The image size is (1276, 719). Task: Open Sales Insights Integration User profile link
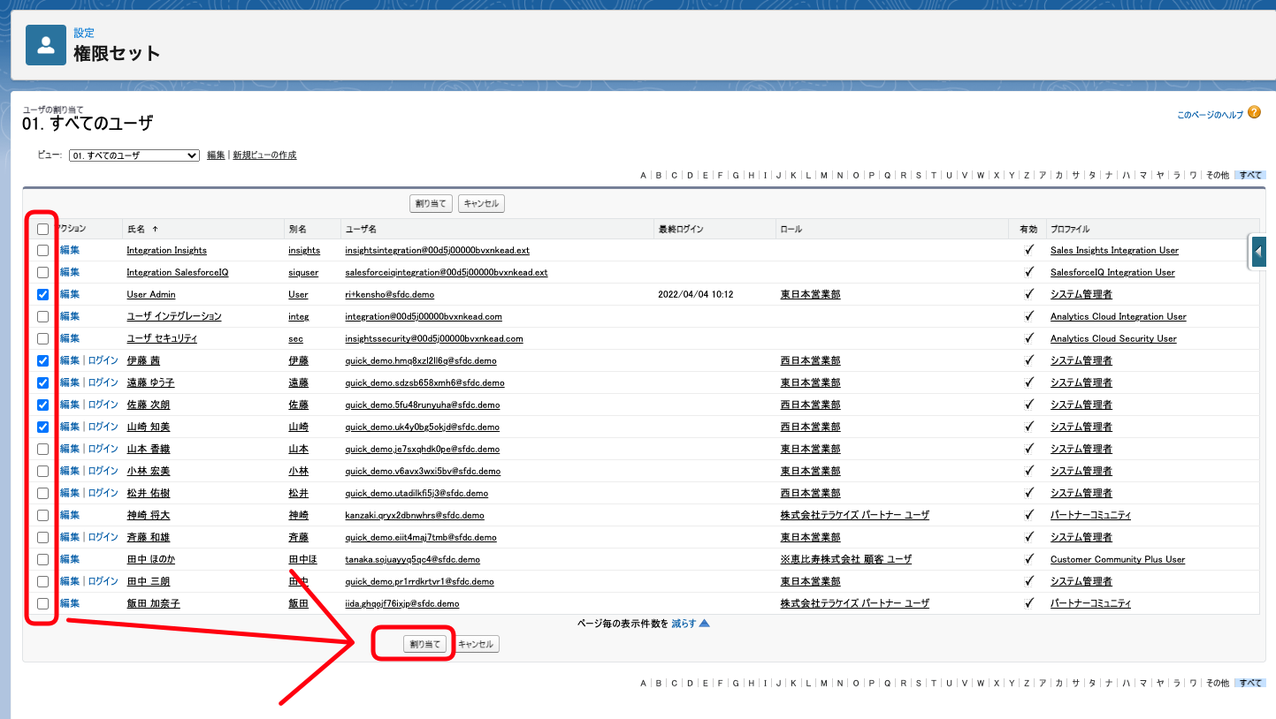click(x=1114, y=250)
